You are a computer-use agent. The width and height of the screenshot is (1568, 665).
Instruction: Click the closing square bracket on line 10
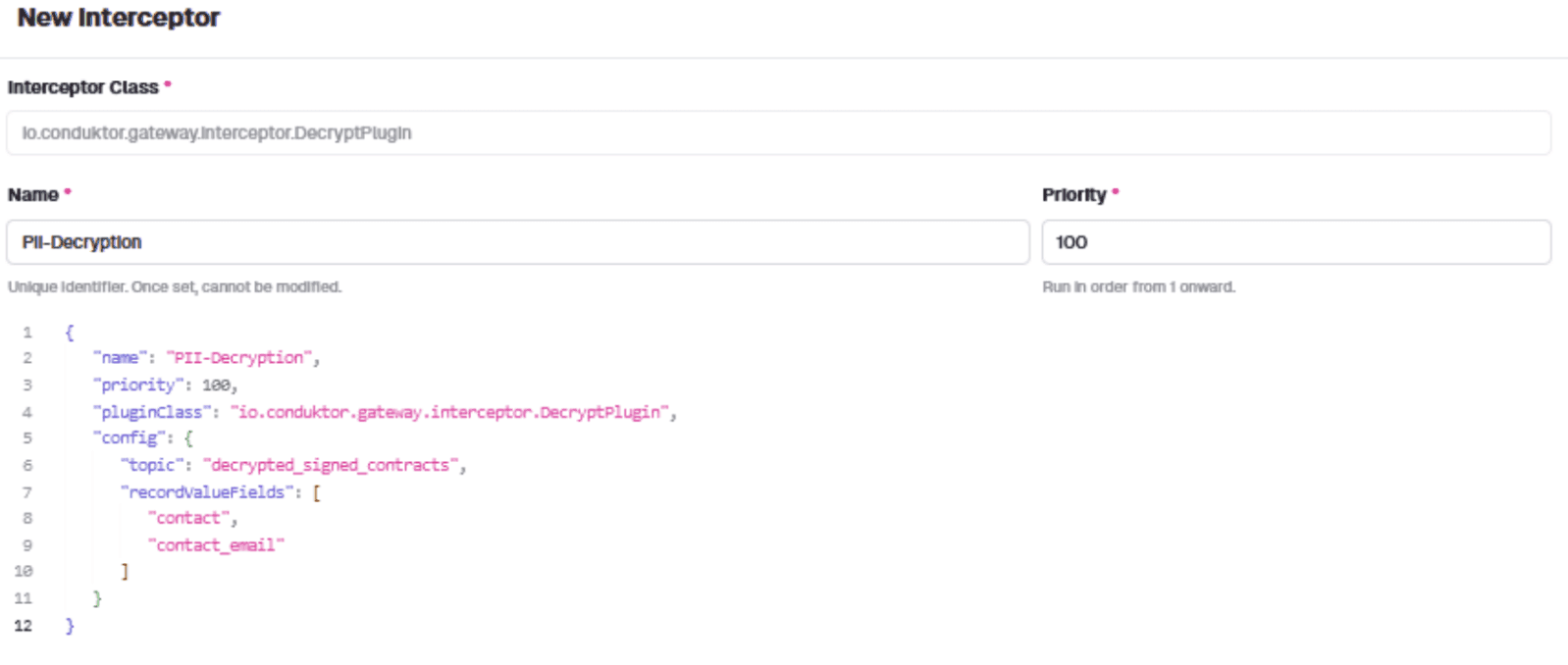pos(125,571)
